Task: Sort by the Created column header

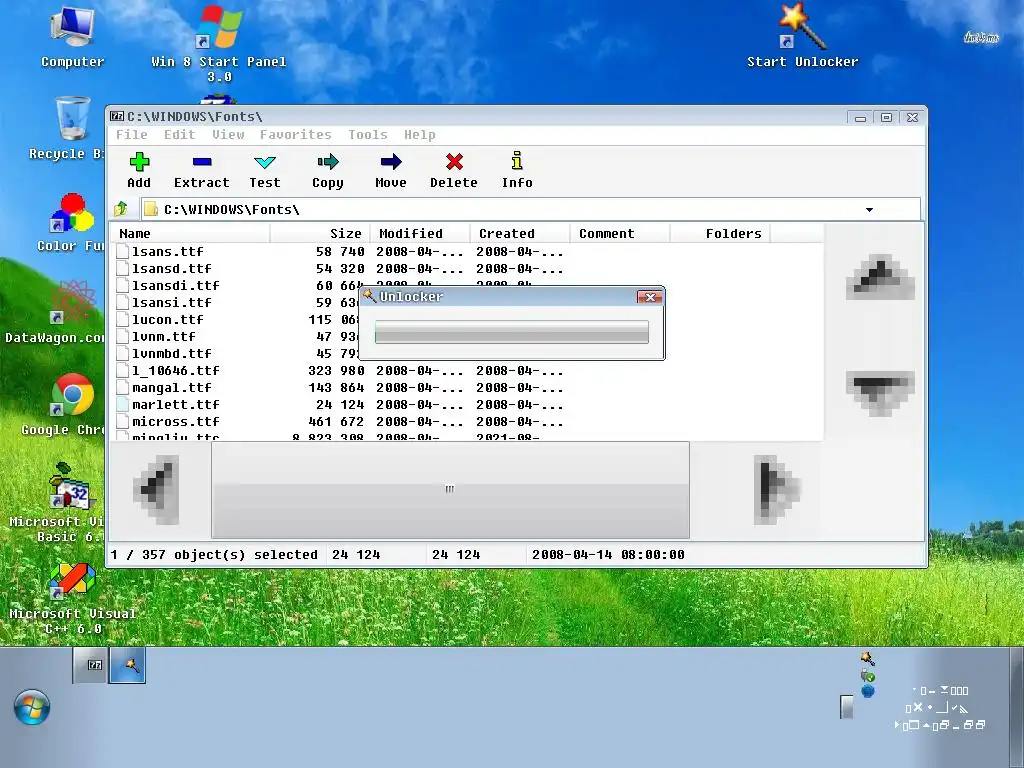Action: (x=520, y=233)
